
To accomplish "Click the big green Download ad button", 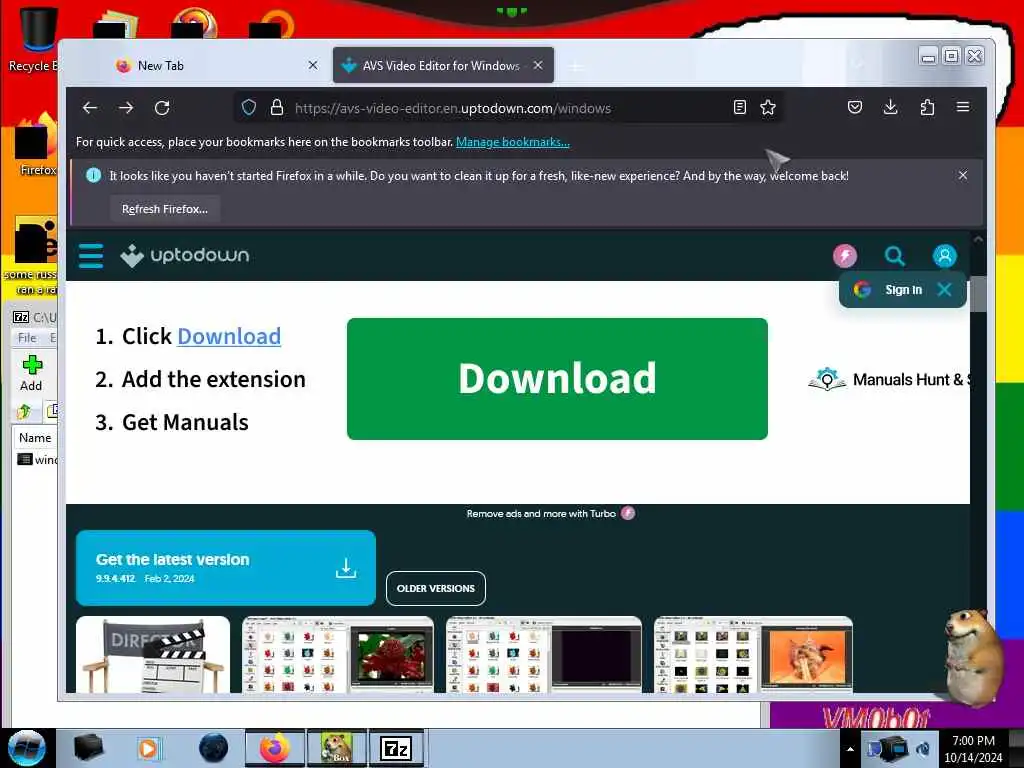I will pyautogui.click(x=557, y=379).
